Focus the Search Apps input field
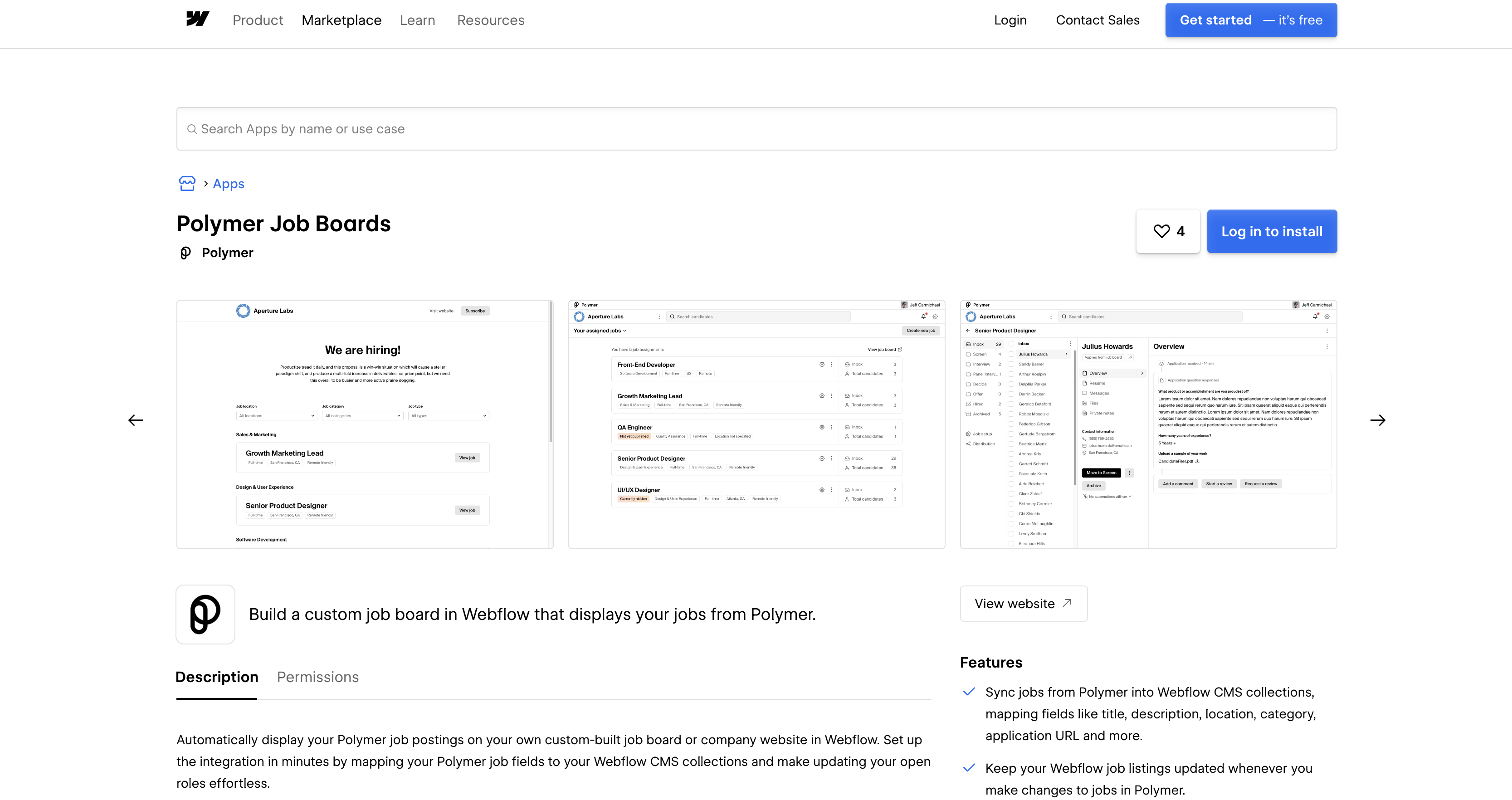1512x800 pixels. [x=756, y=128]
